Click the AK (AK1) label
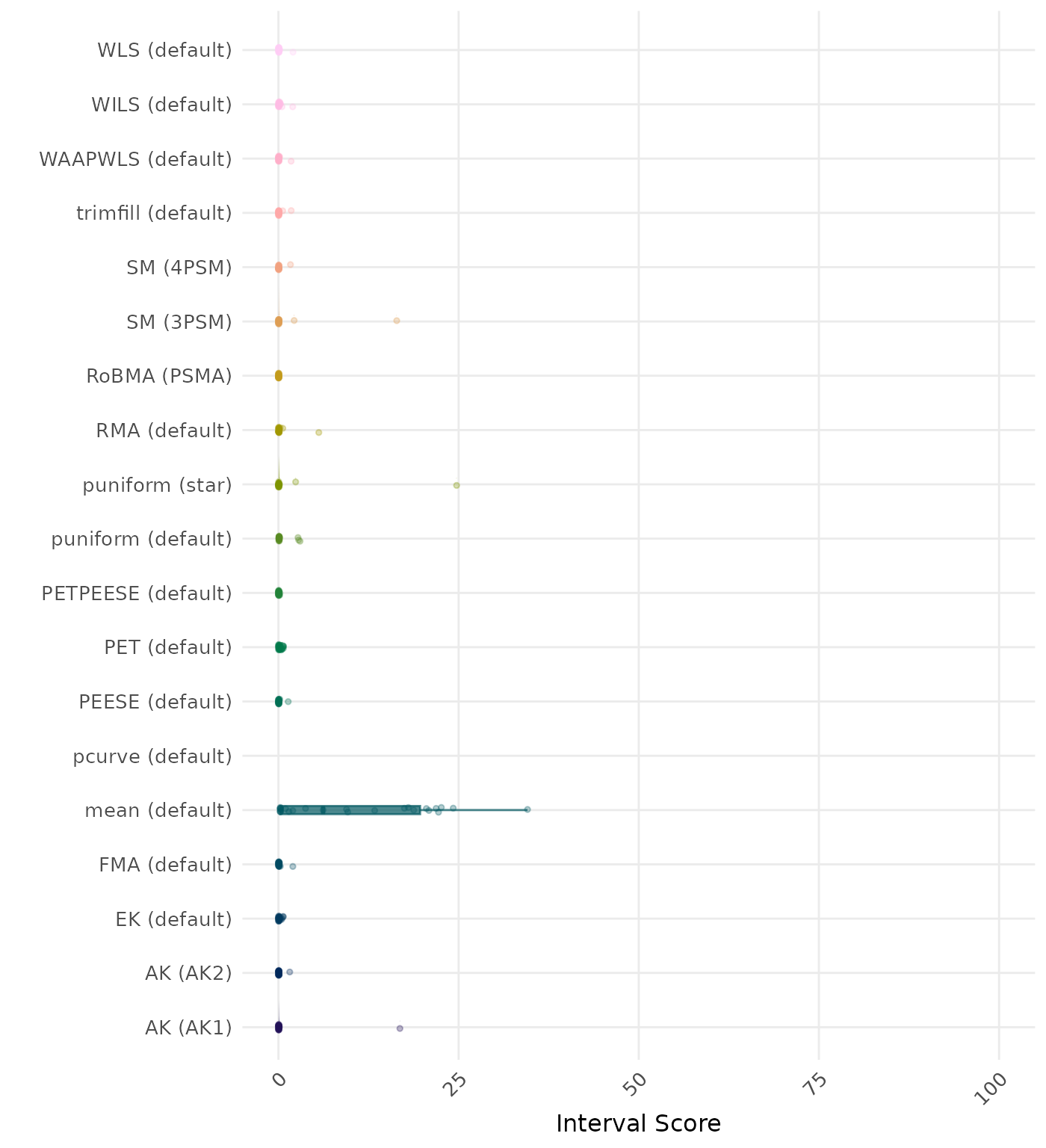 188,1028
